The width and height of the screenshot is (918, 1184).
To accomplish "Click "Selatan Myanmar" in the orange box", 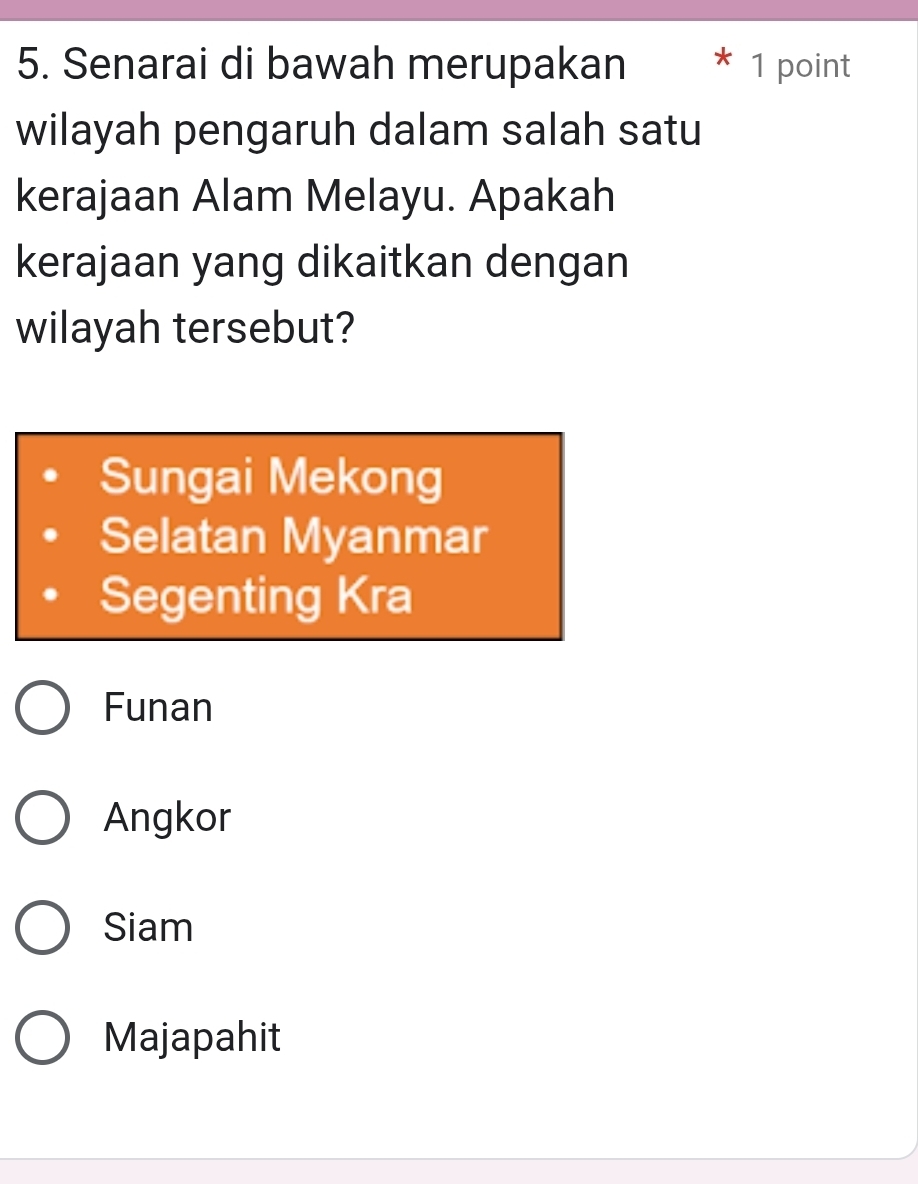I will pos(293,537).
